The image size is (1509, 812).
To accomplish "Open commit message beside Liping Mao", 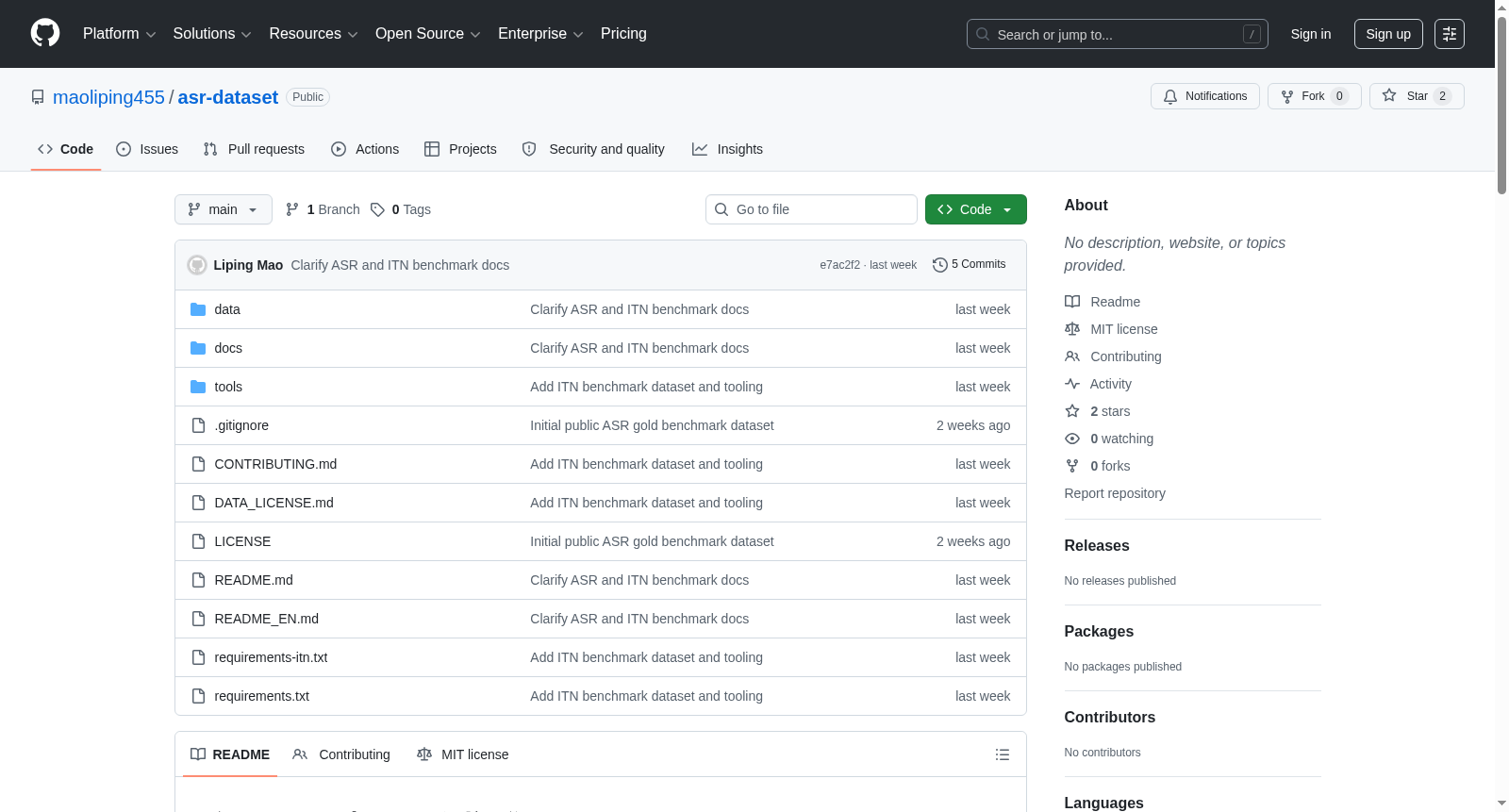I will [x=400, y=265].
